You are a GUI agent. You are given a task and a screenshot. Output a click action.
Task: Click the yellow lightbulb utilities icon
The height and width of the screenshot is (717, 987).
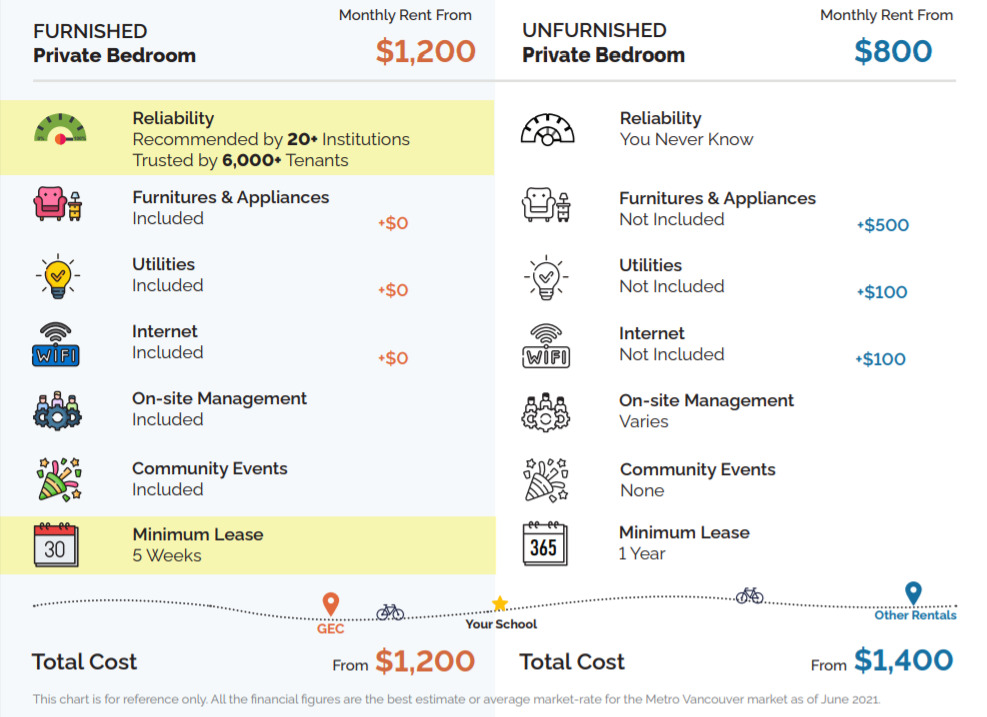(56, 273)
